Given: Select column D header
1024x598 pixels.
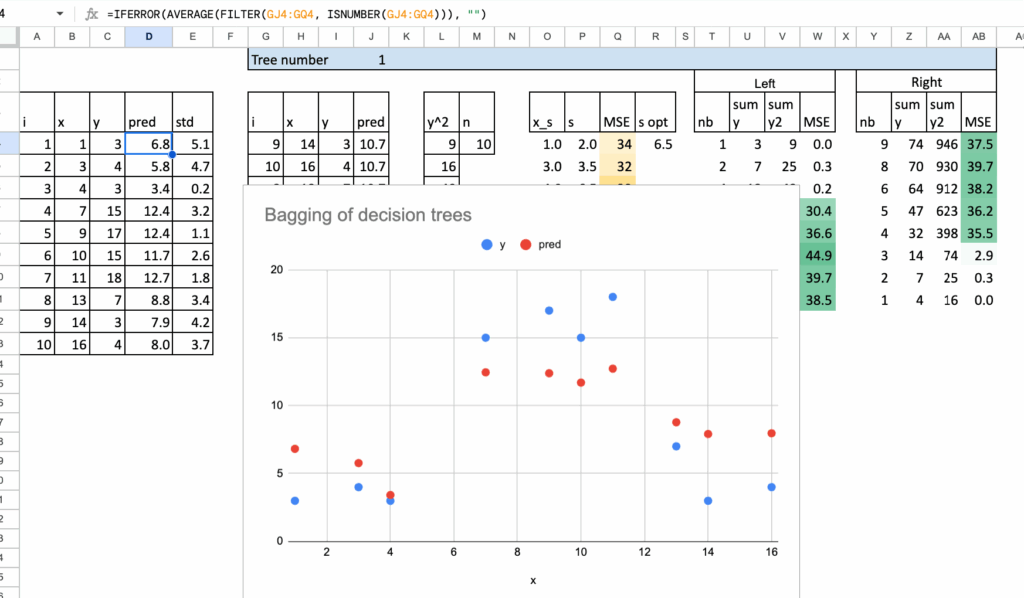Looking at the screenshot, I should pyautogui.click(x=149, y=37).
